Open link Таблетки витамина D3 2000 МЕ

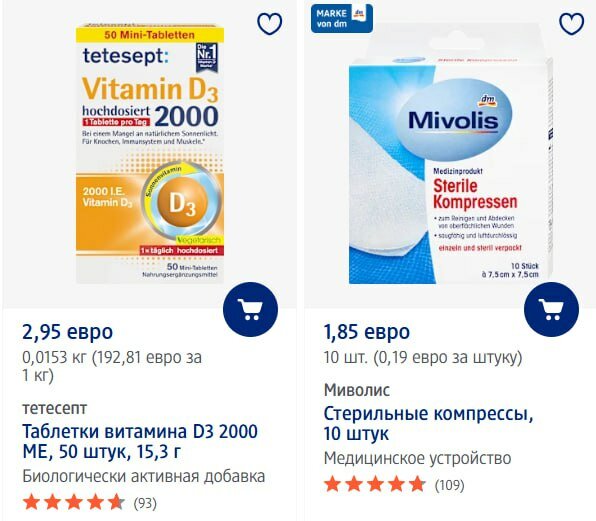140,442
